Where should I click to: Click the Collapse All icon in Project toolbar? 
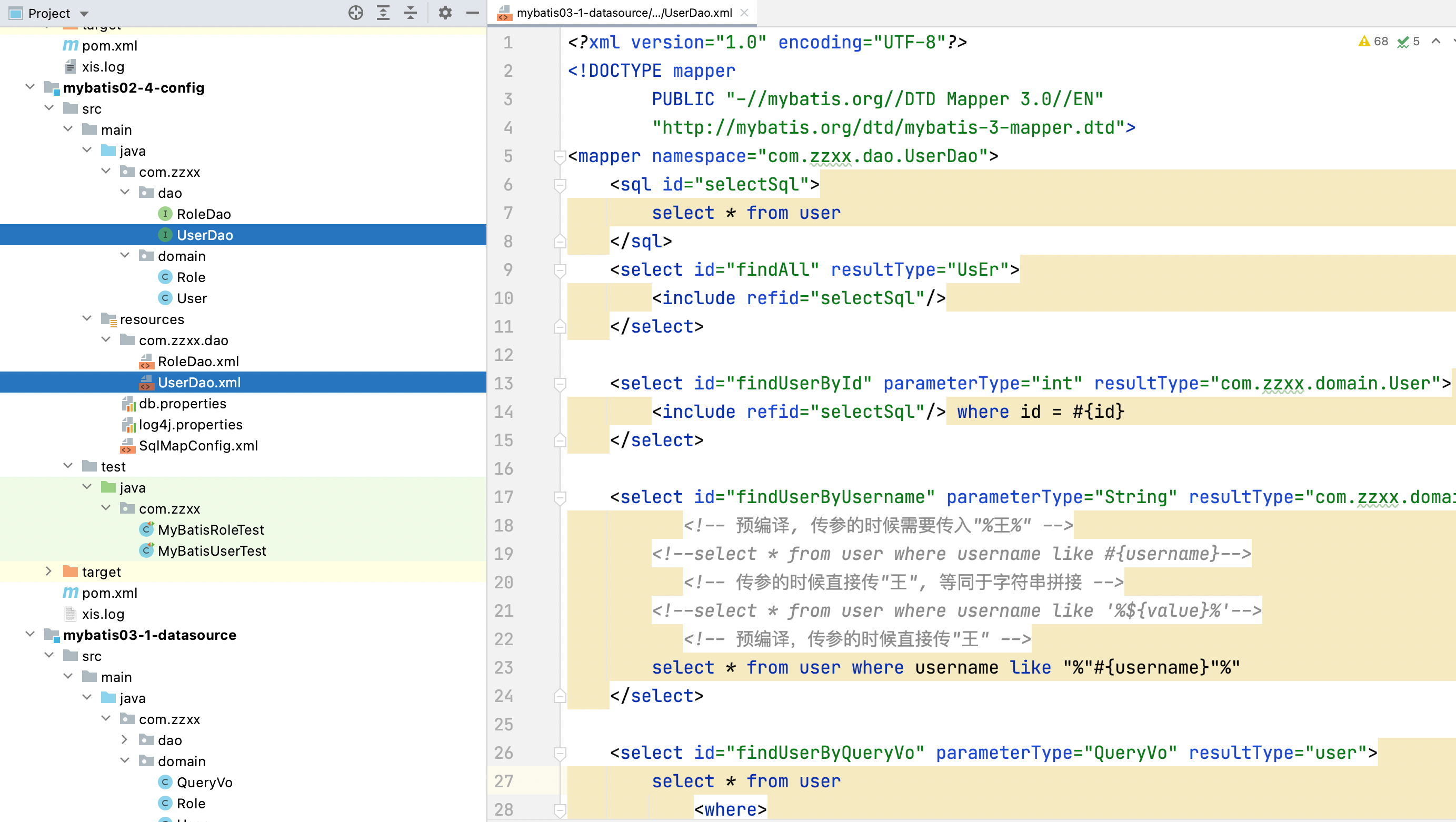coord(411,13)
